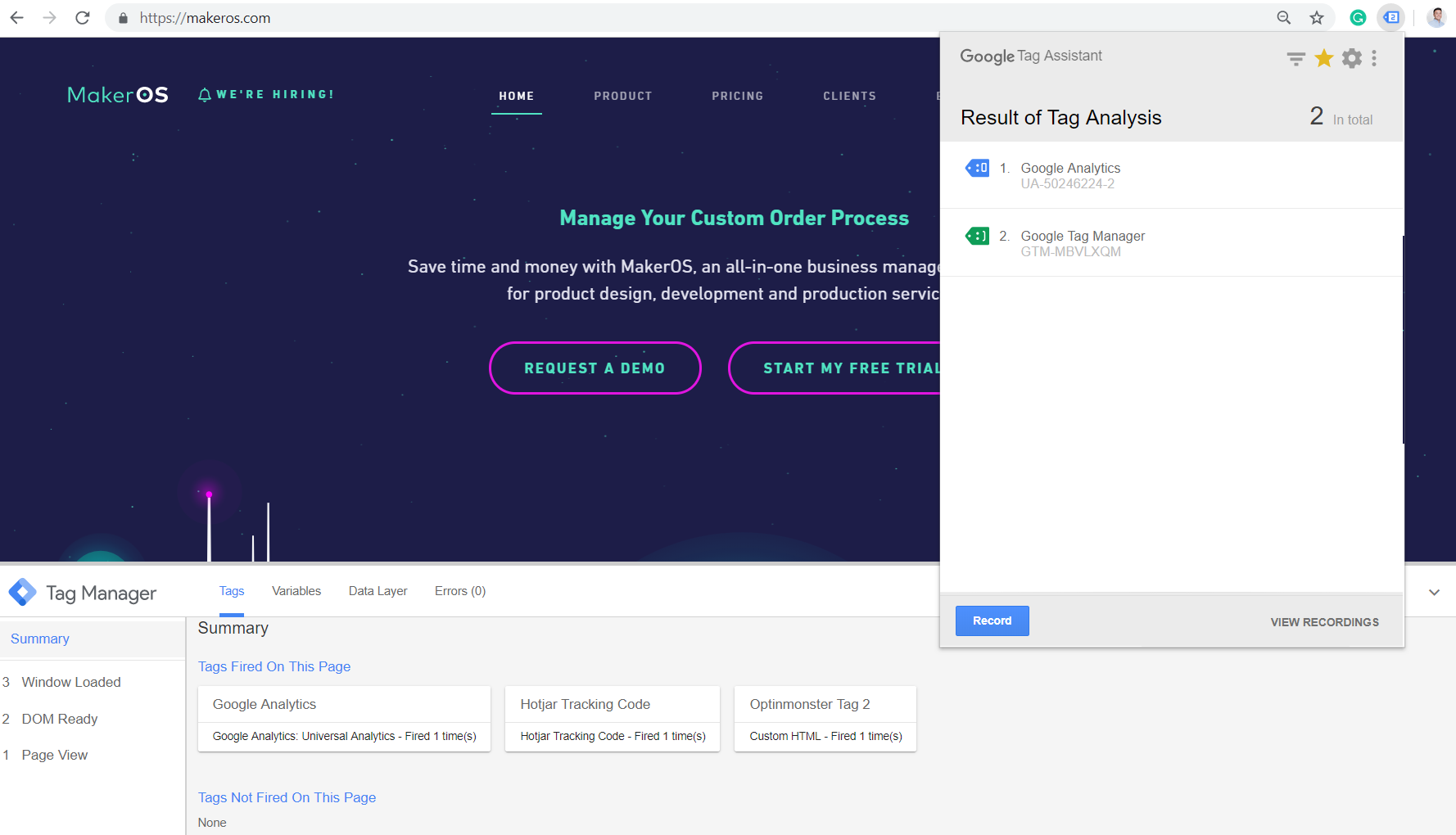Click the browser forward arrow
1456x835 pixels.
pyautogui.click(x=49, y=17)
